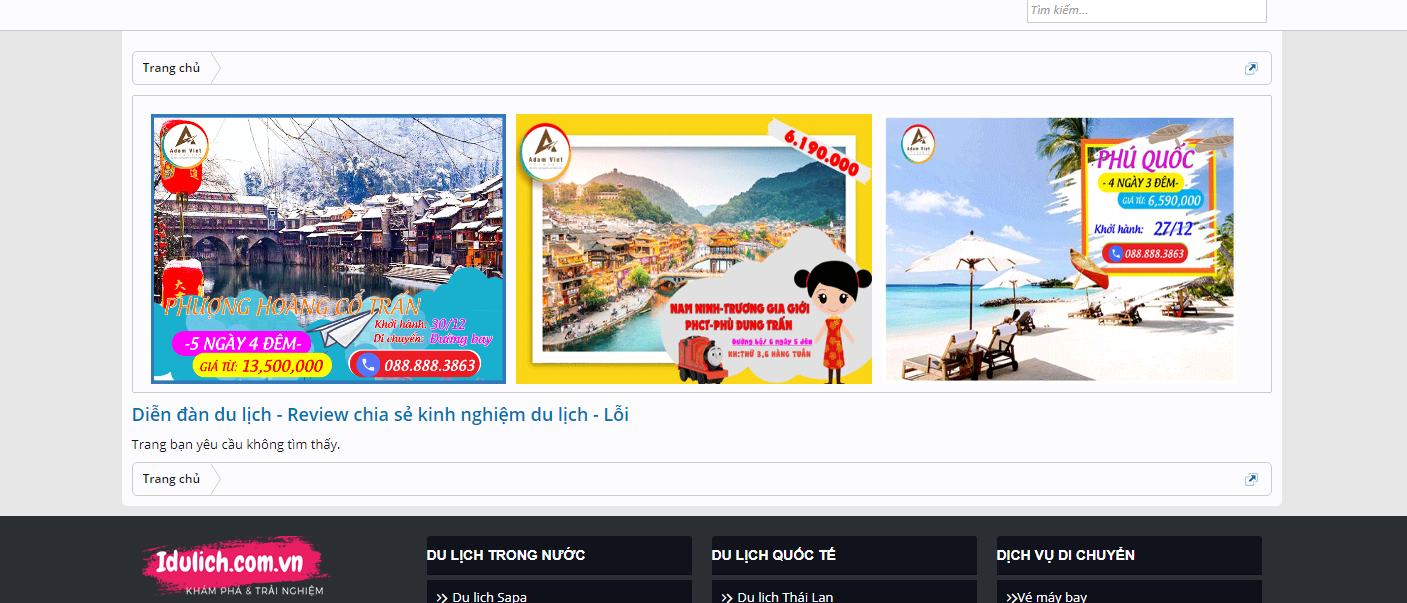Open the Nam Ninh-Trương Gia Giới tour banner
Screen dimensions: 1407x603
[693, 248]
